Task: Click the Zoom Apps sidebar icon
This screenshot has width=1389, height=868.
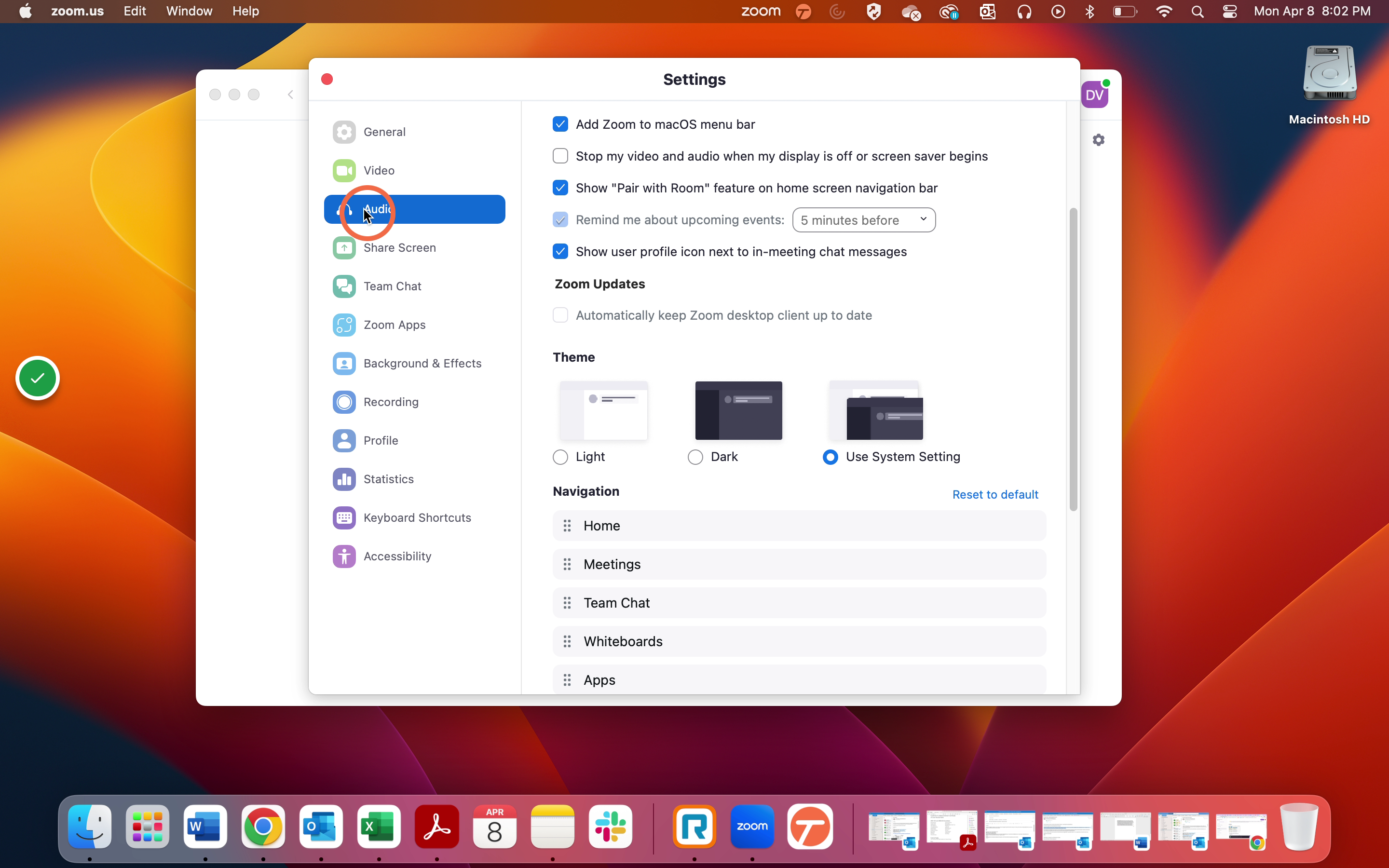Action: (344, 325)
